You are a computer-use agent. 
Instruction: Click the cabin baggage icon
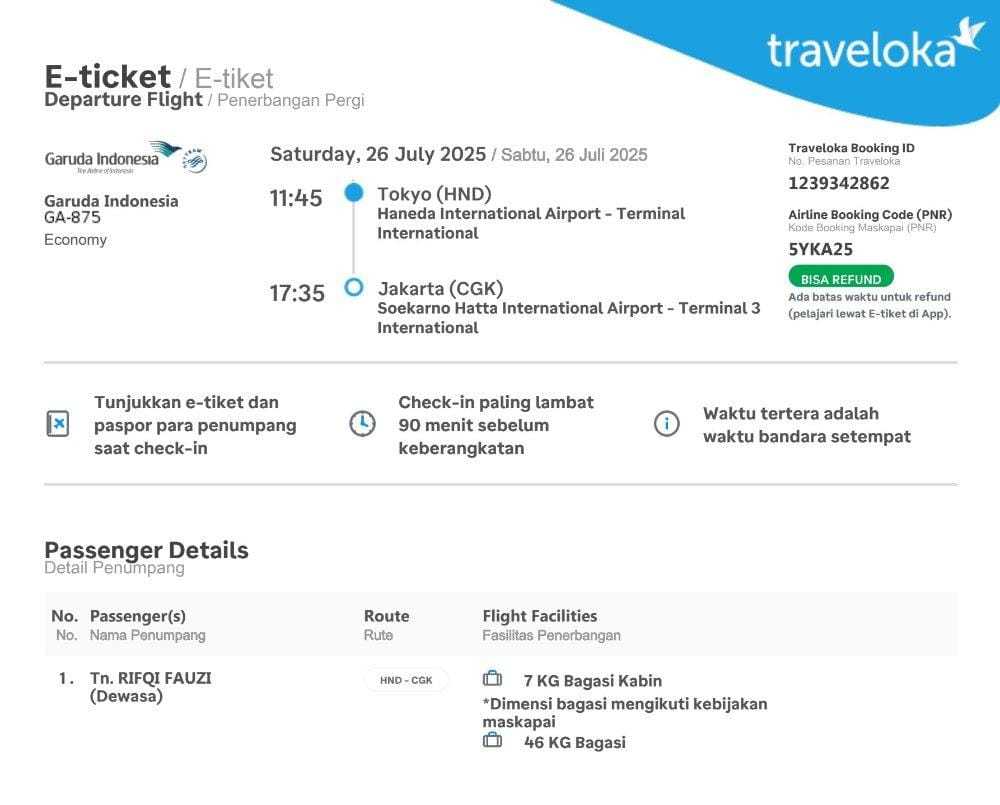pos(492,679)
